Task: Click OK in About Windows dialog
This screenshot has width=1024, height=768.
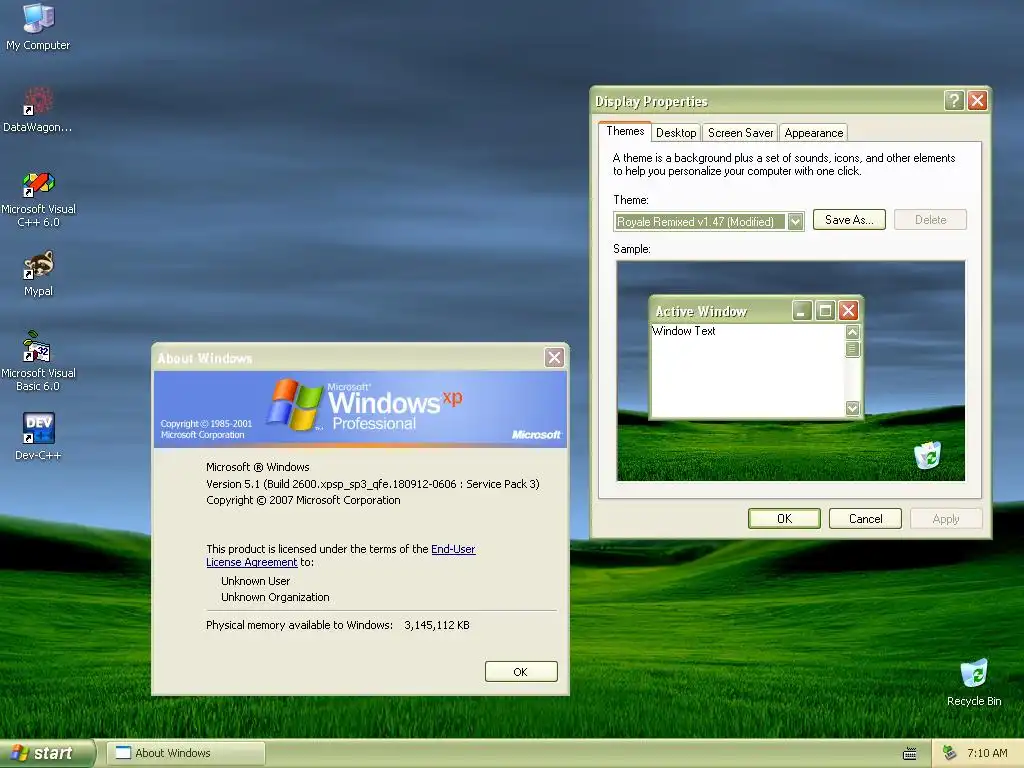Action: pyautogui.click(x=521, y=671)
